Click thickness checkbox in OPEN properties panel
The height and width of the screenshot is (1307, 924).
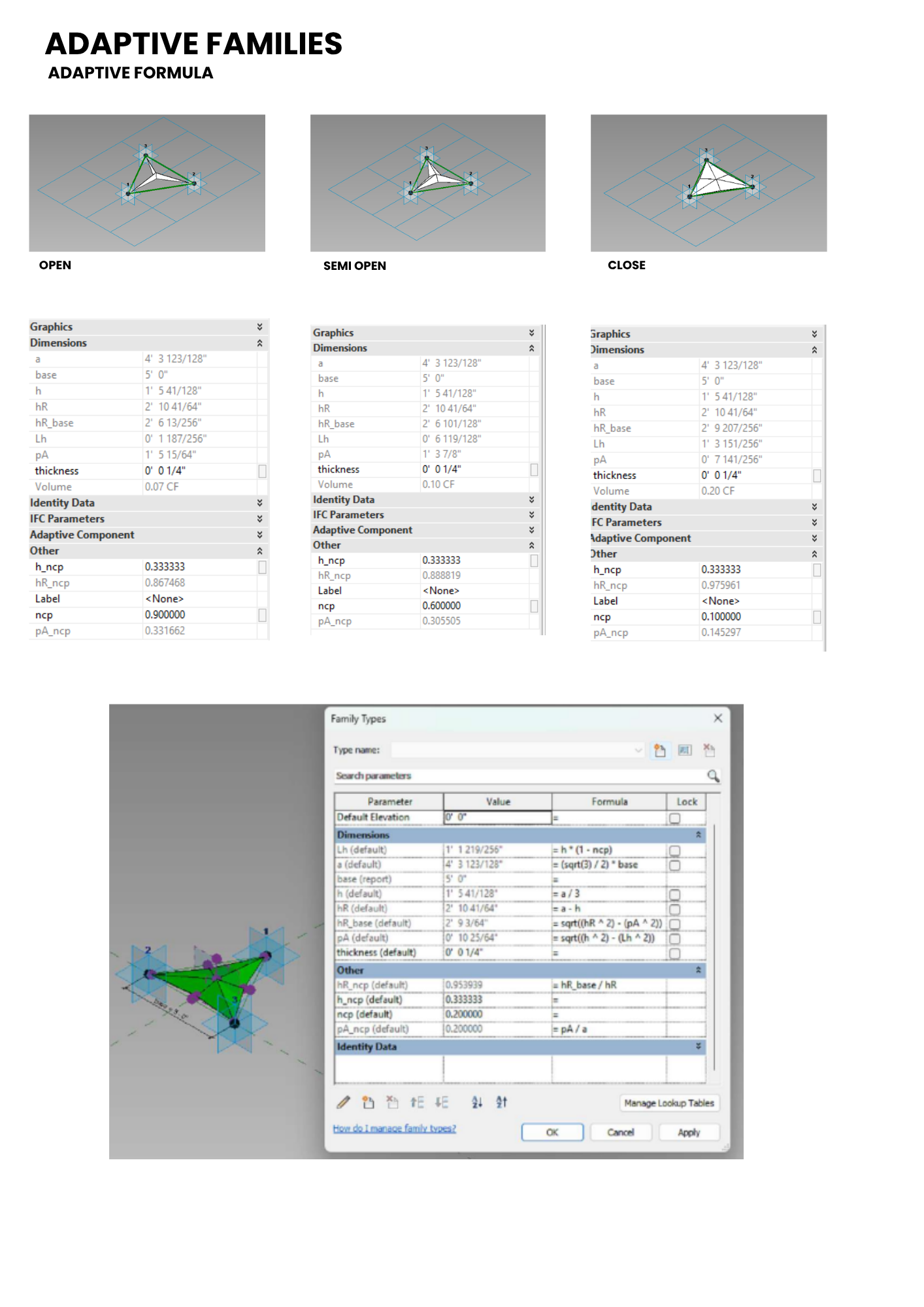tap(262, 471)
